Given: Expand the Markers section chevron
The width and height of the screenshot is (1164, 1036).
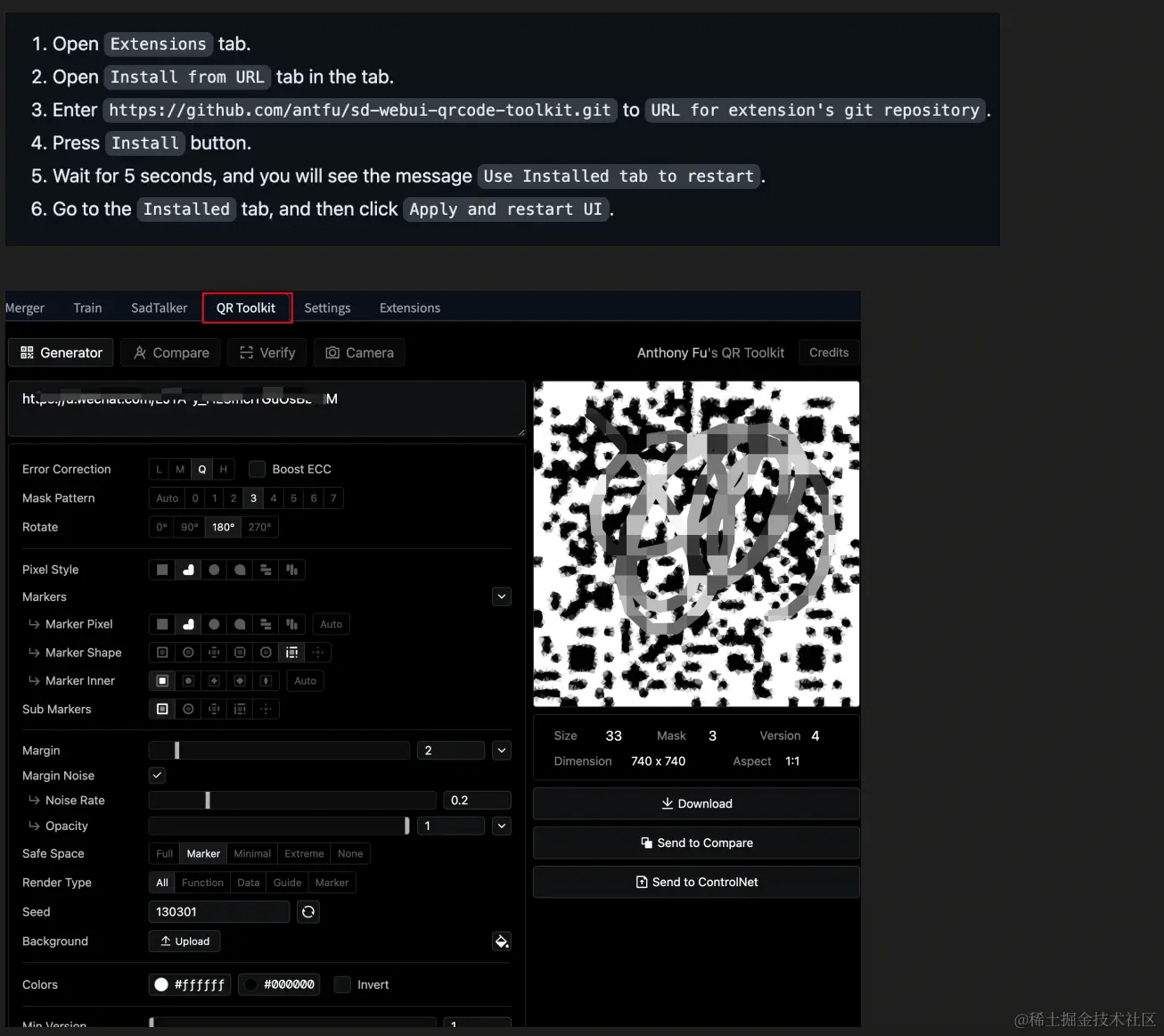Looking at the screenshot, I should [502, 597].
